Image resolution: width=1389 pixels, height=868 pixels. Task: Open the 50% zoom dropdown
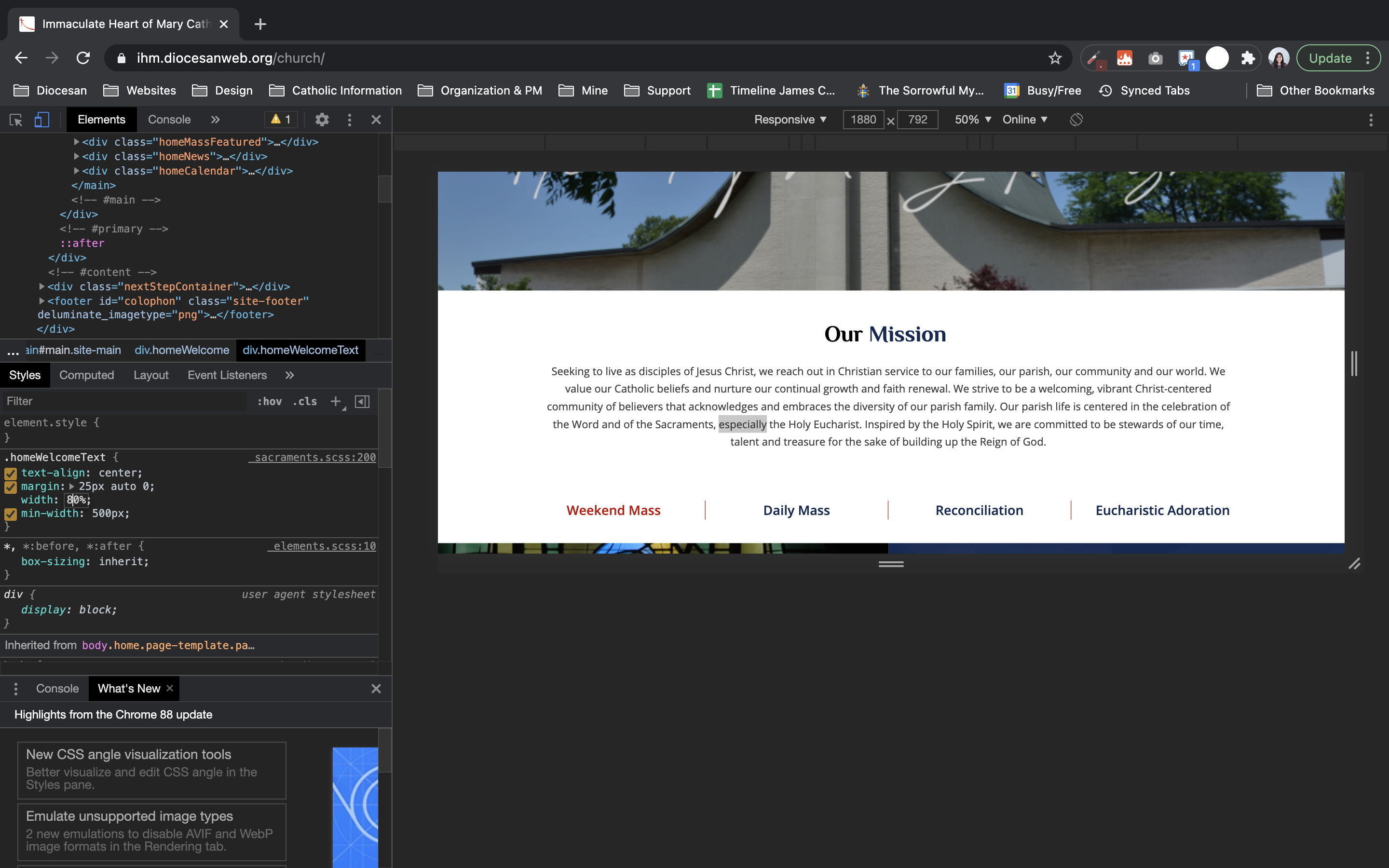tap(973, 120)
